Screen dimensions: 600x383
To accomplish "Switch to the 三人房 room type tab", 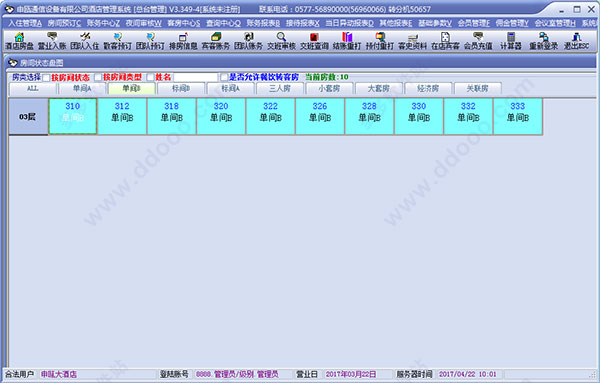I will click(x=280, y=88).
